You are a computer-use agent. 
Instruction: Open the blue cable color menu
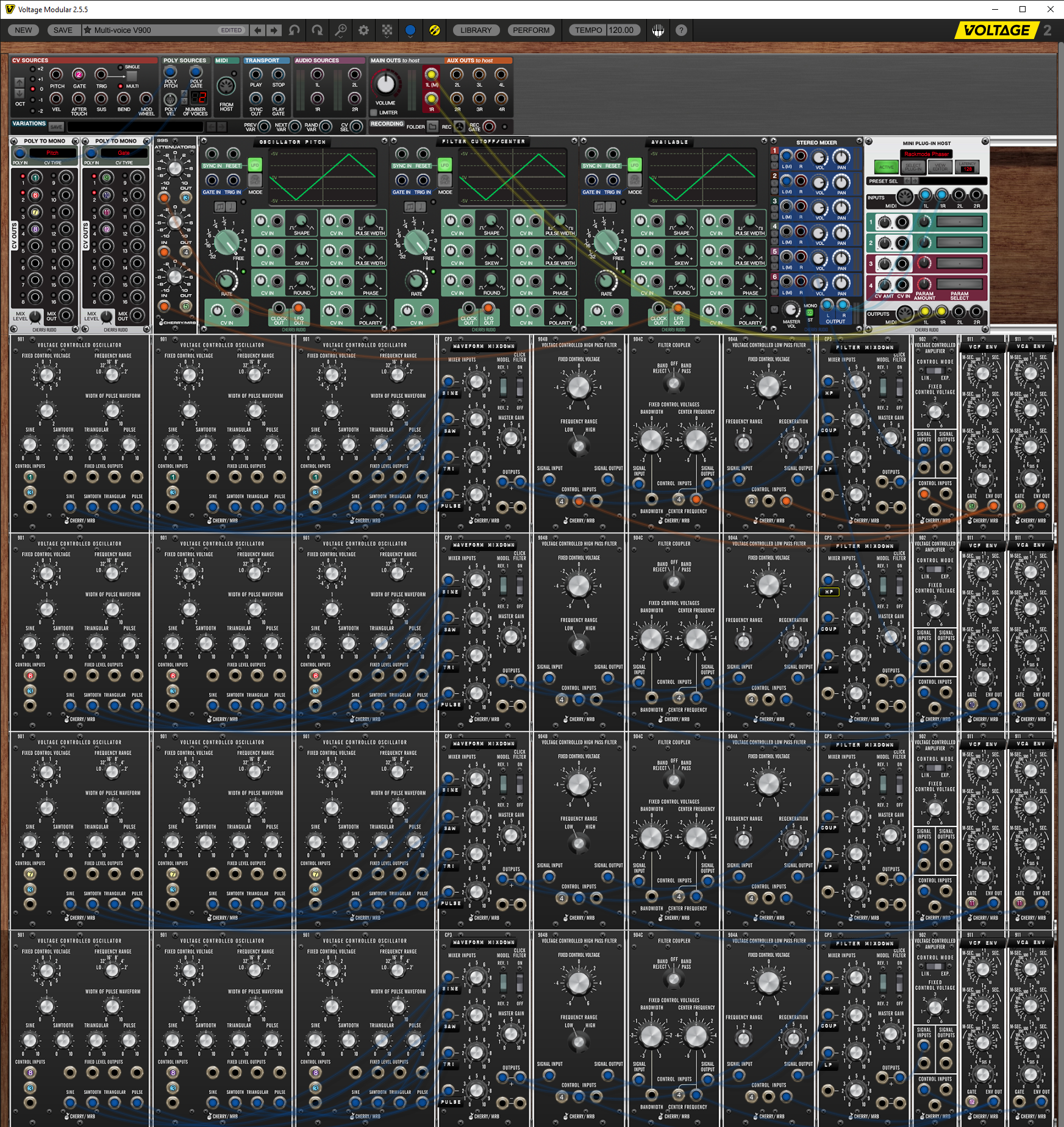[x=410, y=30]
